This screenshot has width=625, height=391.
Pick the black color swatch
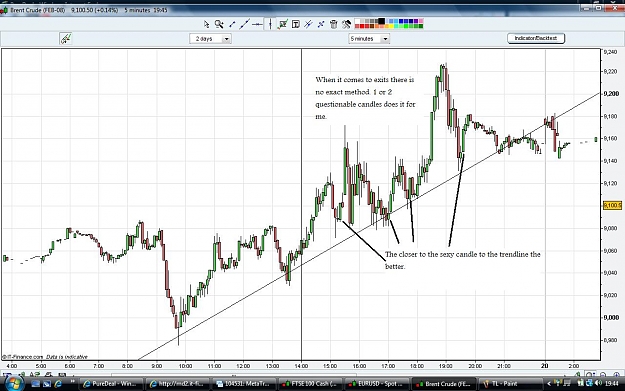pos(381,21)
